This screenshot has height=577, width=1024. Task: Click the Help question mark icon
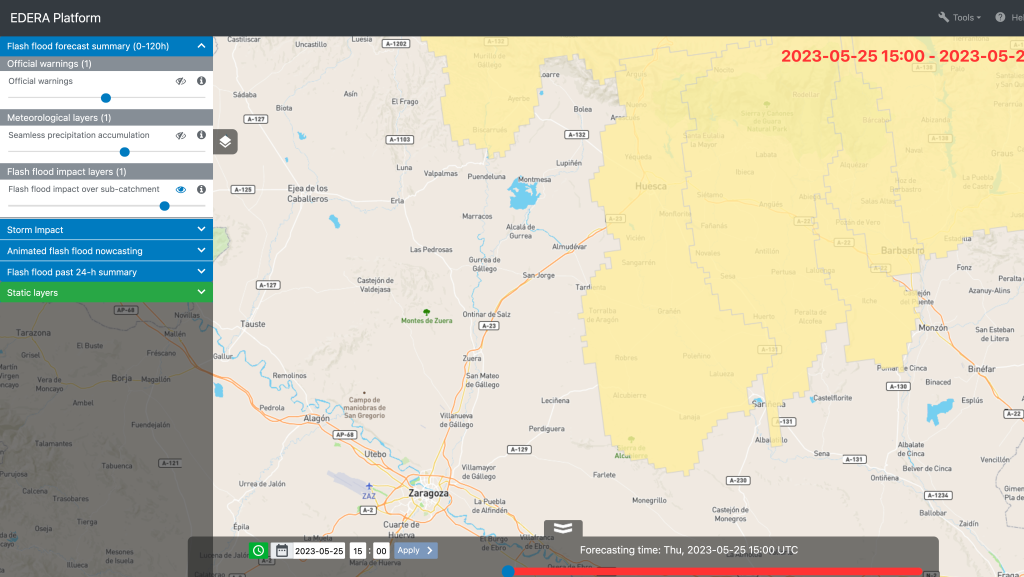point(1000,18)
